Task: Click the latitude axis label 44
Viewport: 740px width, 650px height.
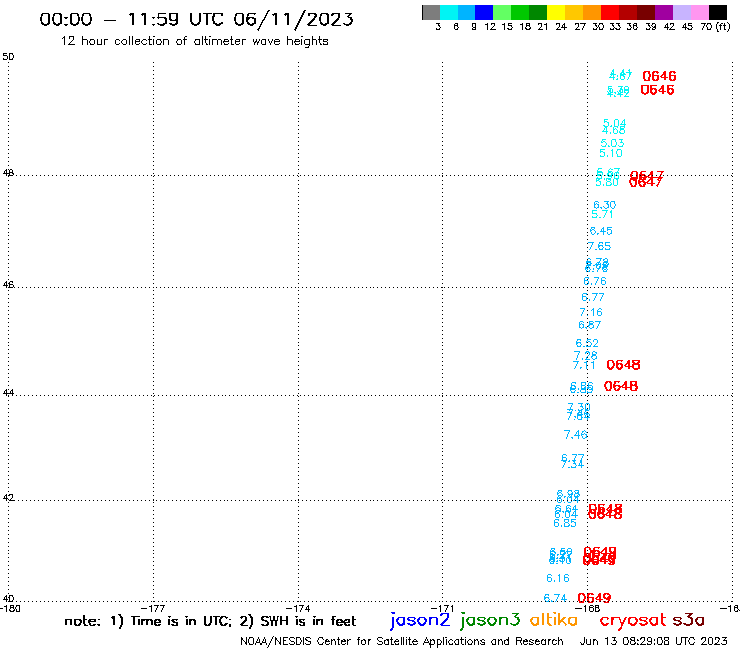Action: coord(8,393)
